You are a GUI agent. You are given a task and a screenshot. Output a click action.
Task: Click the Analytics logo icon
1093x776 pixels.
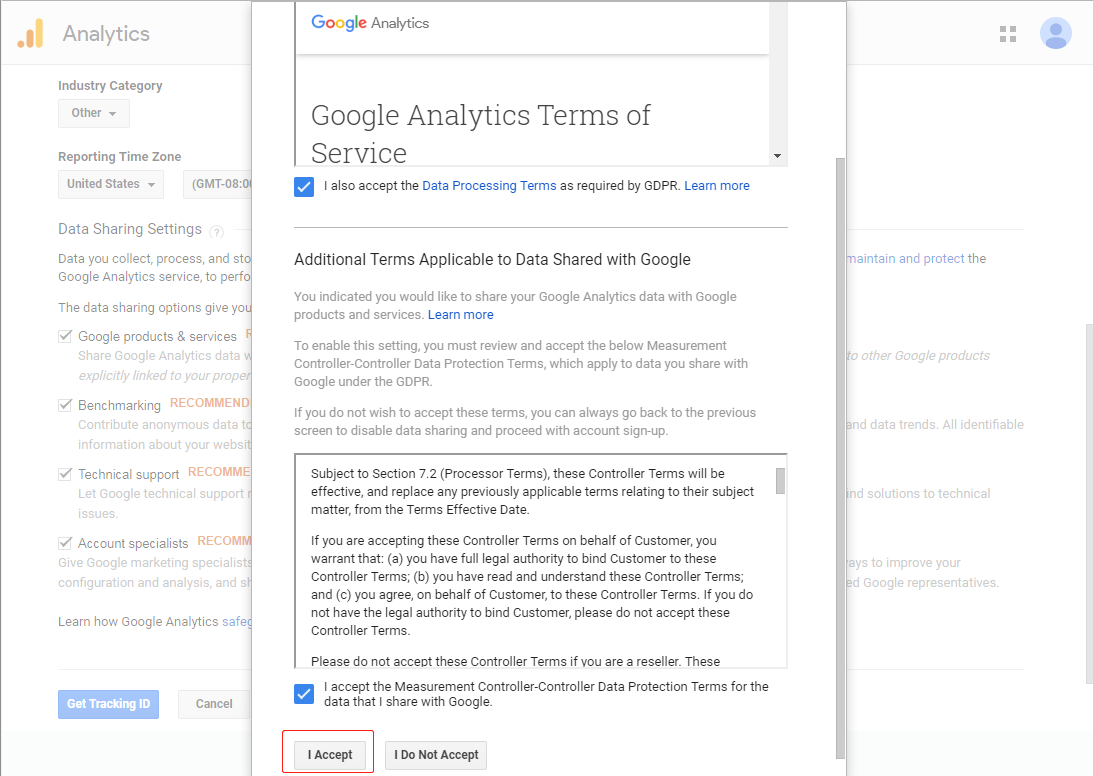tap(31, 33)
